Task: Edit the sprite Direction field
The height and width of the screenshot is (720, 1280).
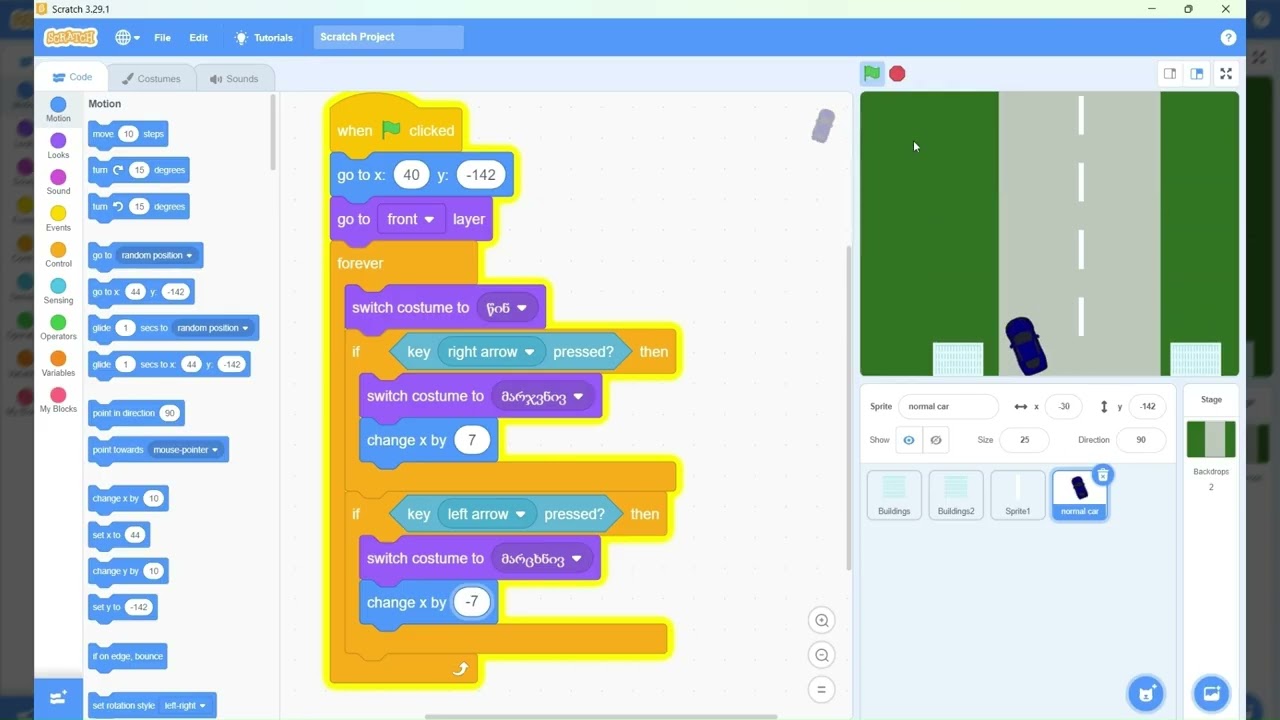Action: coord(1141,440)
